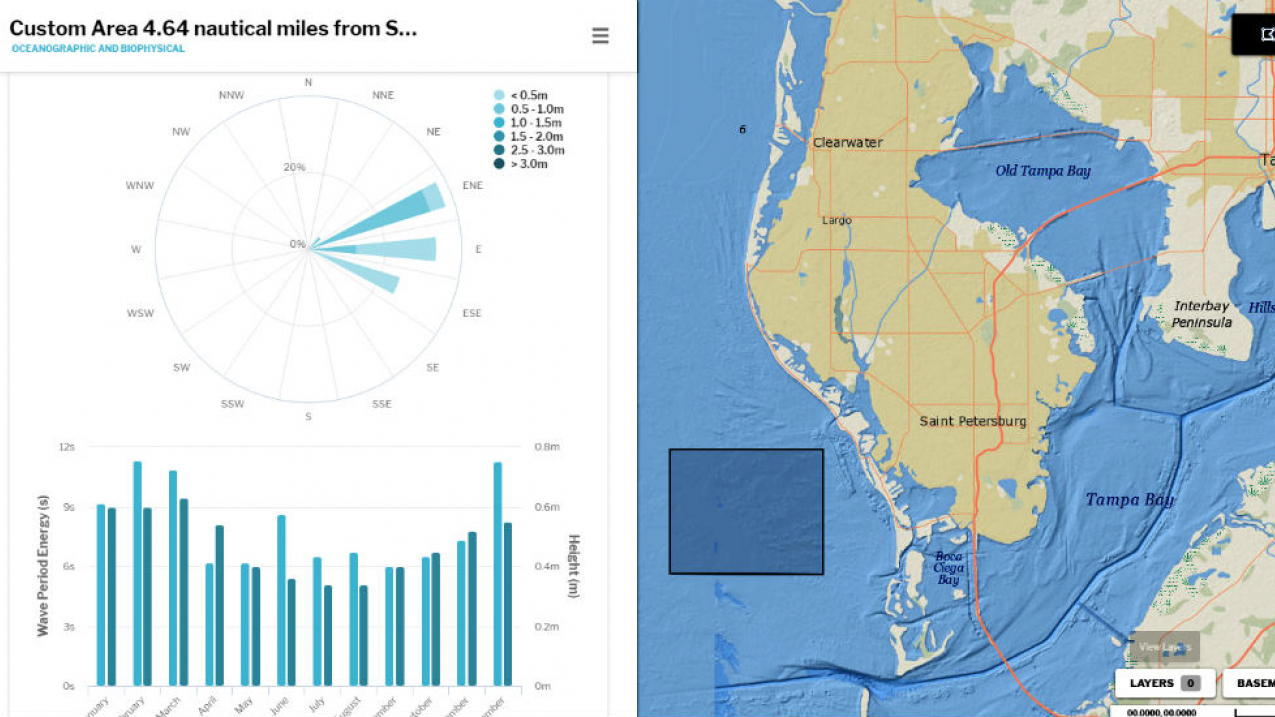The width and height of the screenshot is (1275, 717).
Task: Click Saint Petersburg on the map
Action: pos(971,421)
